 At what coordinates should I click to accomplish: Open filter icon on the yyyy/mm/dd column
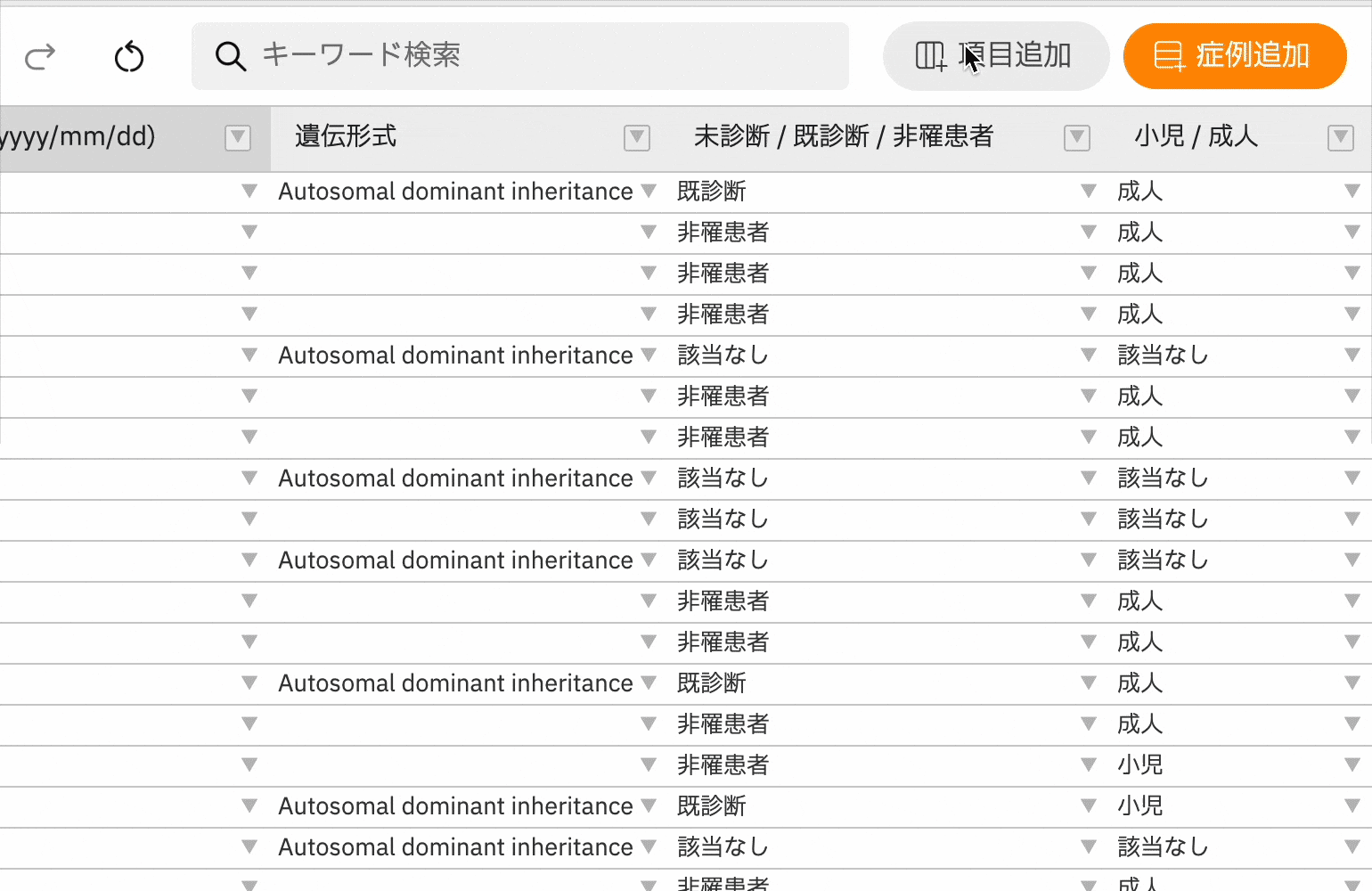coord(238,138)
